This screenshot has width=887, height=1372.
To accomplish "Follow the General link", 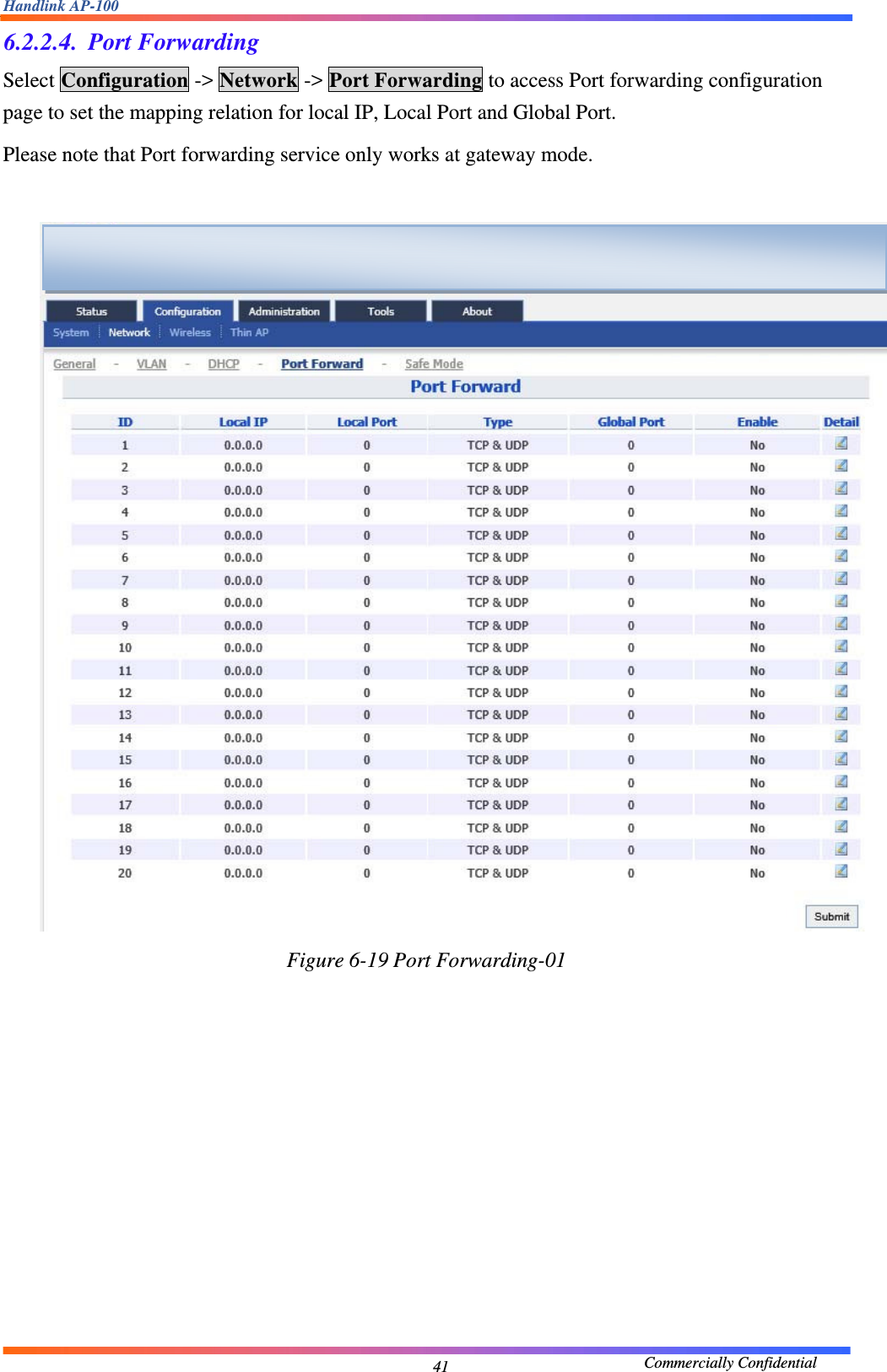I will pyautogui.click(x=74, y=364).
